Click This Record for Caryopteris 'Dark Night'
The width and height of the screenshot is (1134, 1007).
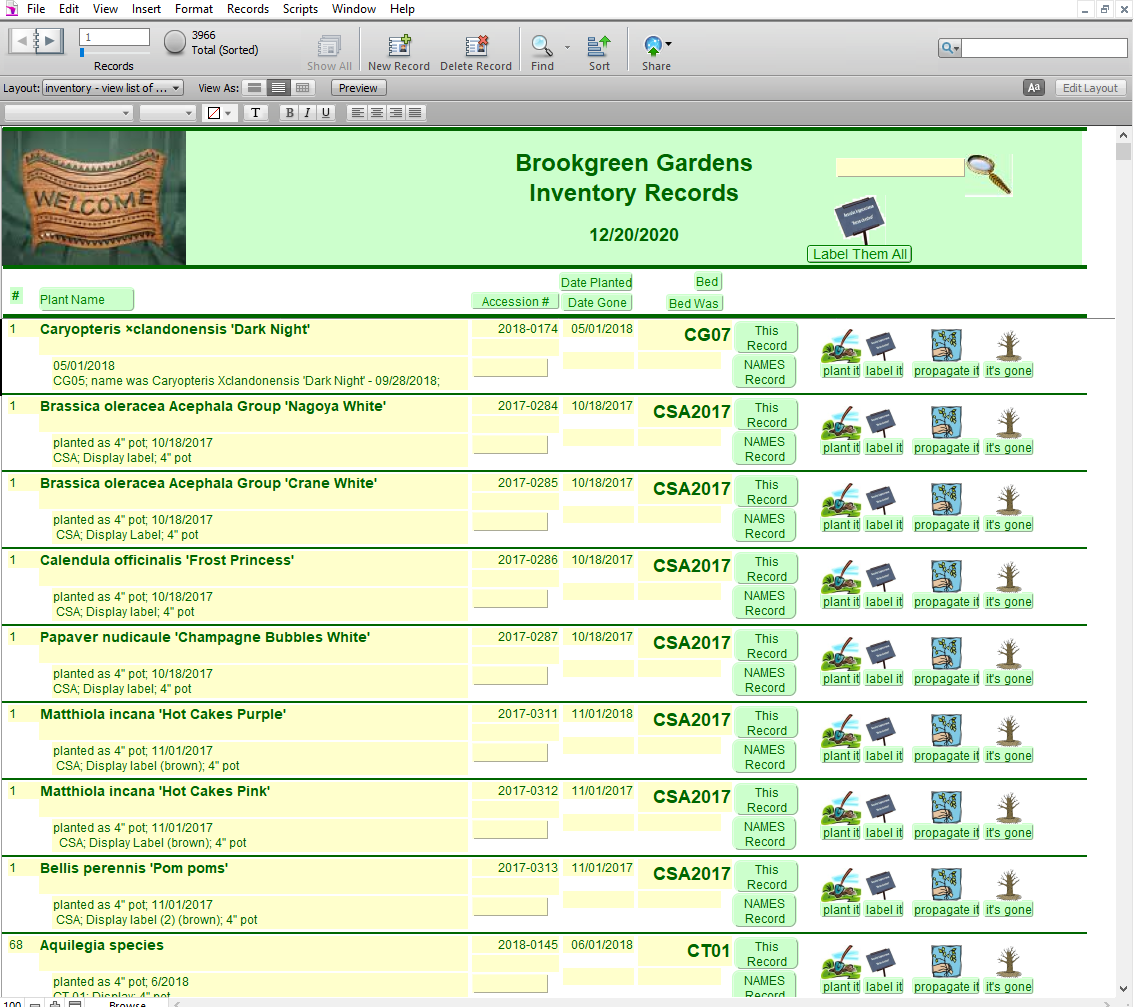click(x=766, y=338)
